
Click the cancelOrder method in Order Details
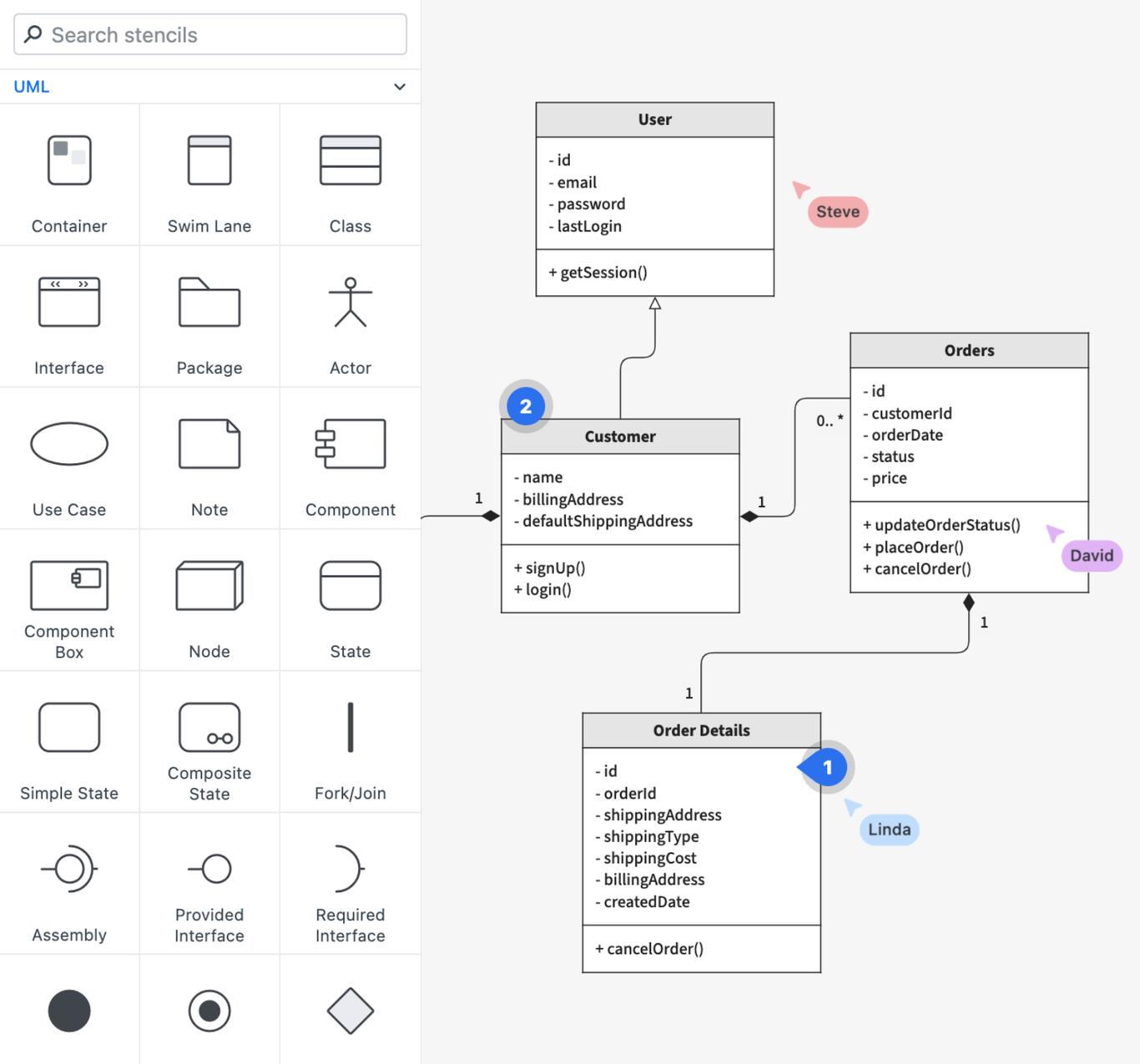click(x=649, y=948)
